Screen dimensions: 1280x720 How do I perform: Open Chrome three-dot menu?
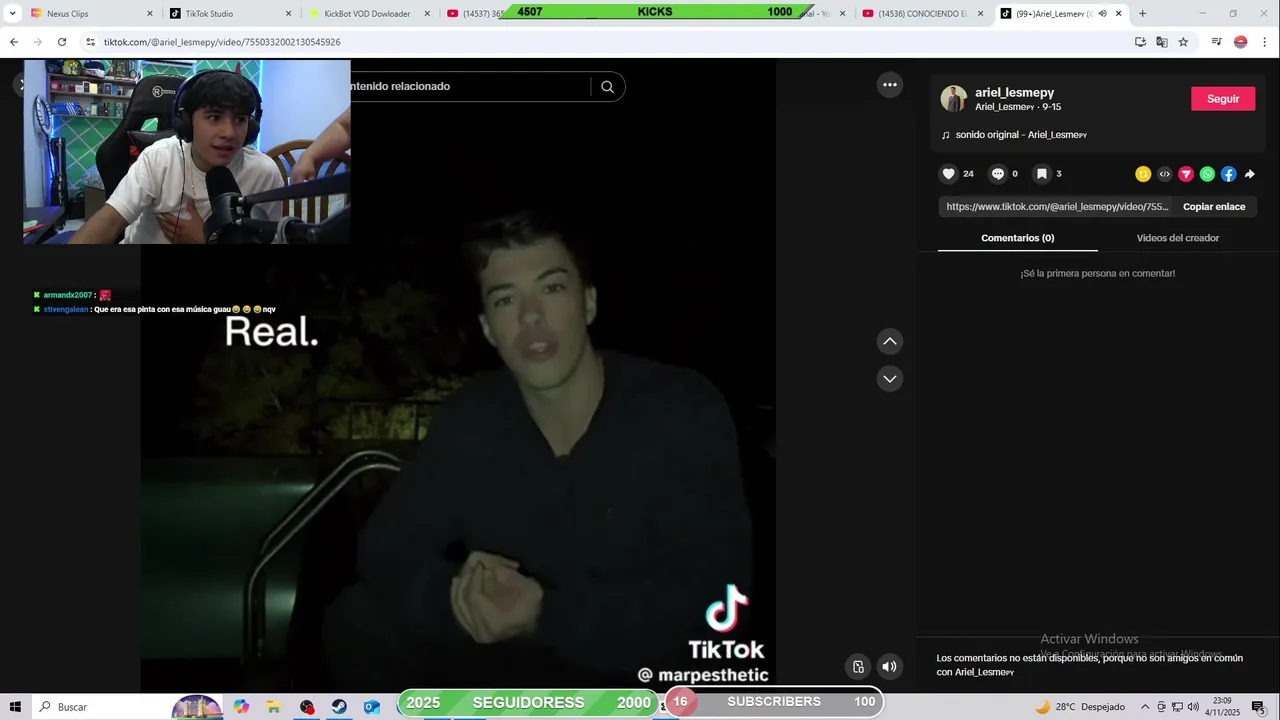1265,42
